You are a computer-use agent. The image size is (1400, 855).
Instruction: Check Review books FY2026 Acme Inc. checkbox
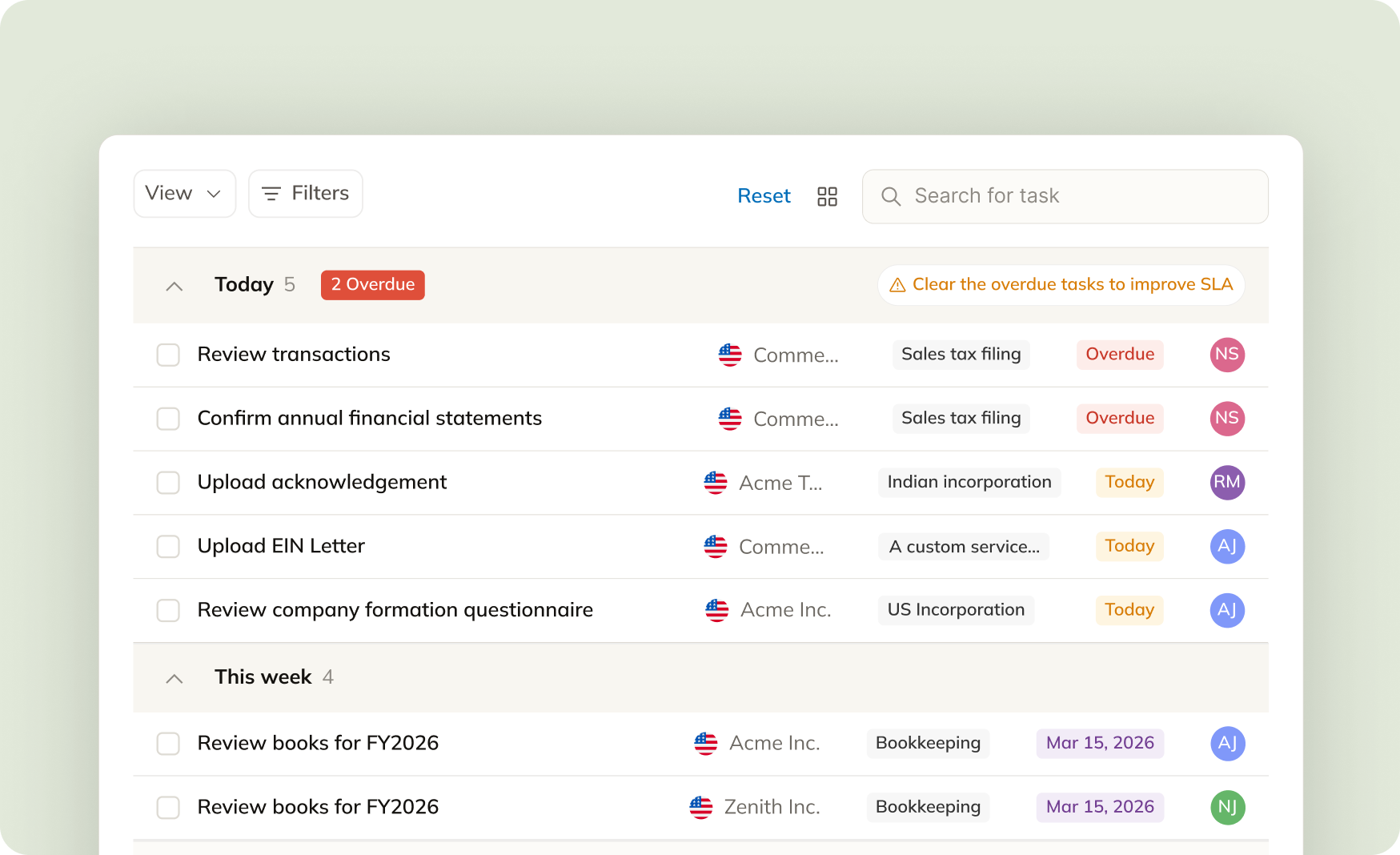click(x=168, y=744)
